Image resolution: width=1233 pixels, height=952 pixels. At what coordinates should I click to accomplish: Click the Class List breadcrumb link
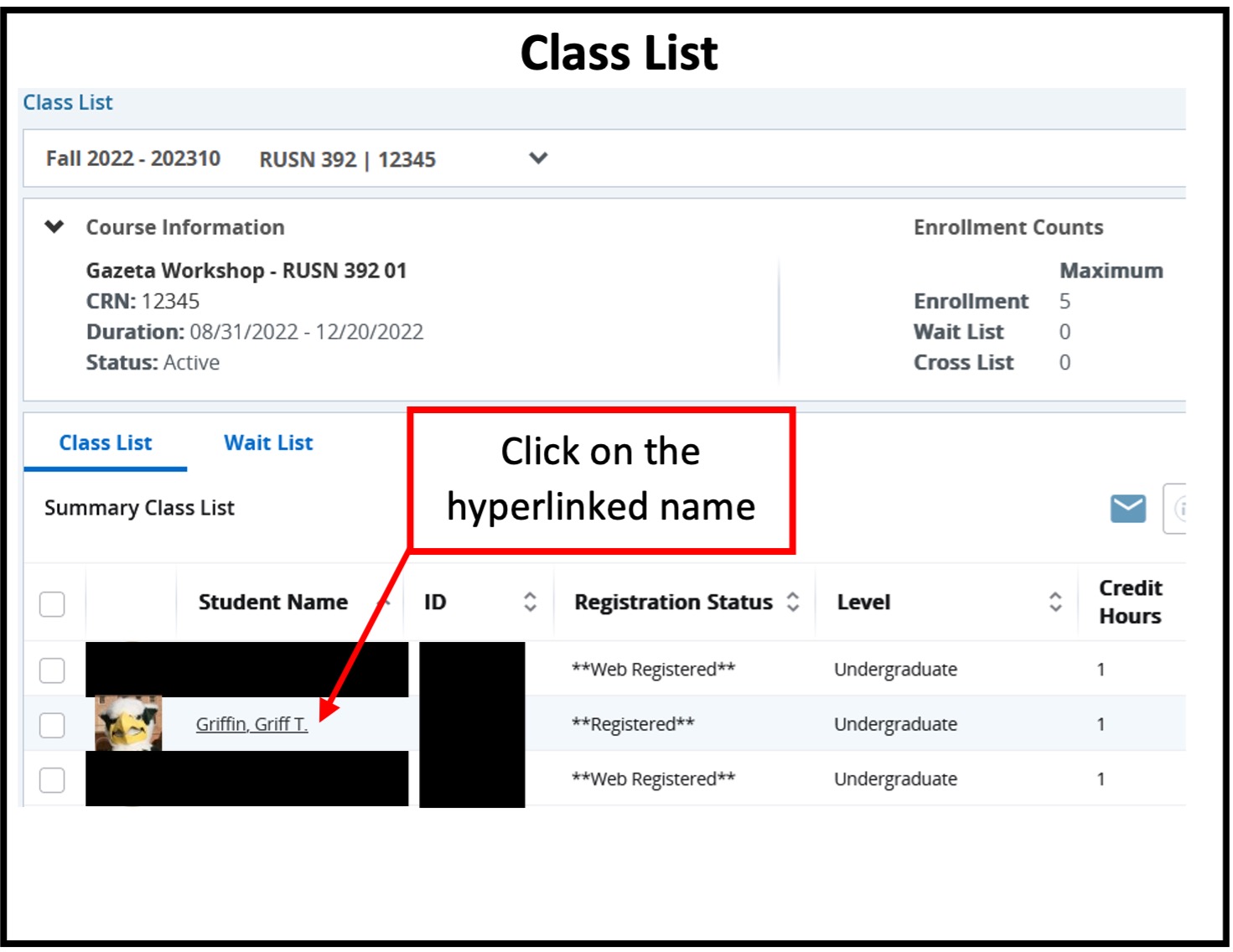68,101
